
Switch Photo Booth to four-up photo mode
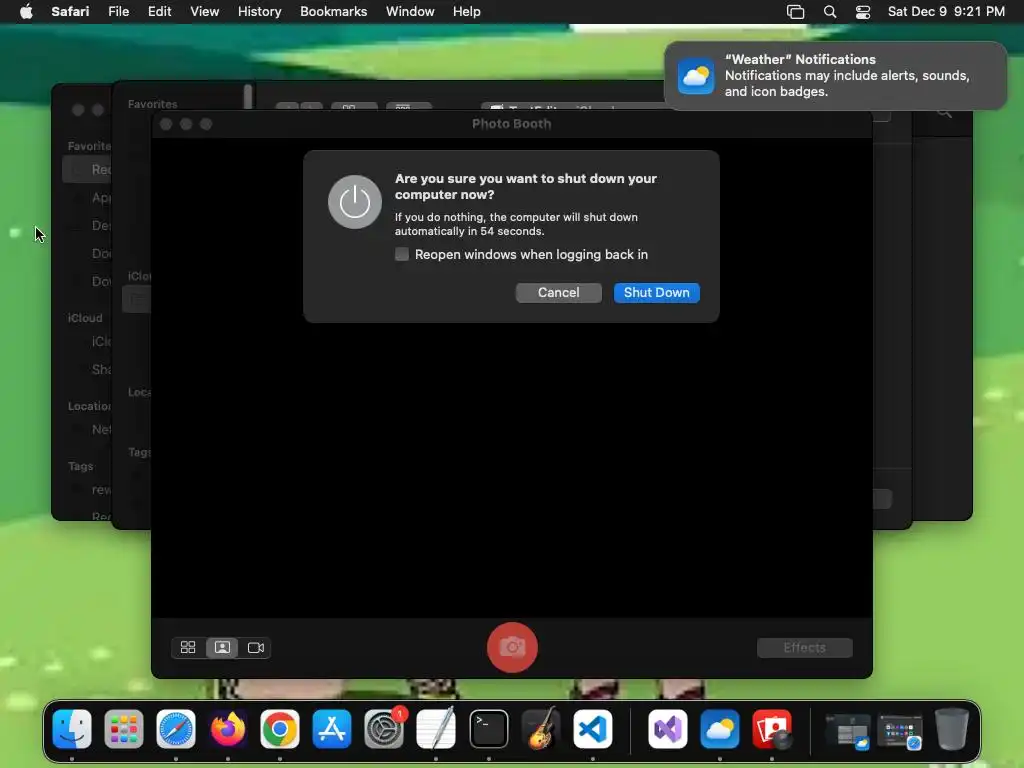pos(188,647)
